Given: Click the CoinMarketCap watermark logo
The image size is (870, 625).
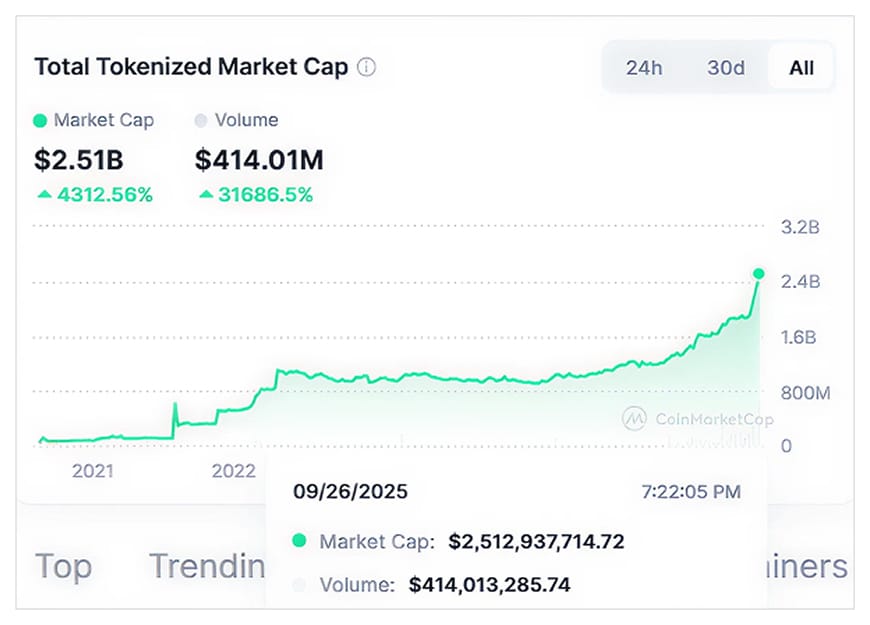Looking at the screenshot, I should point(634,419).
